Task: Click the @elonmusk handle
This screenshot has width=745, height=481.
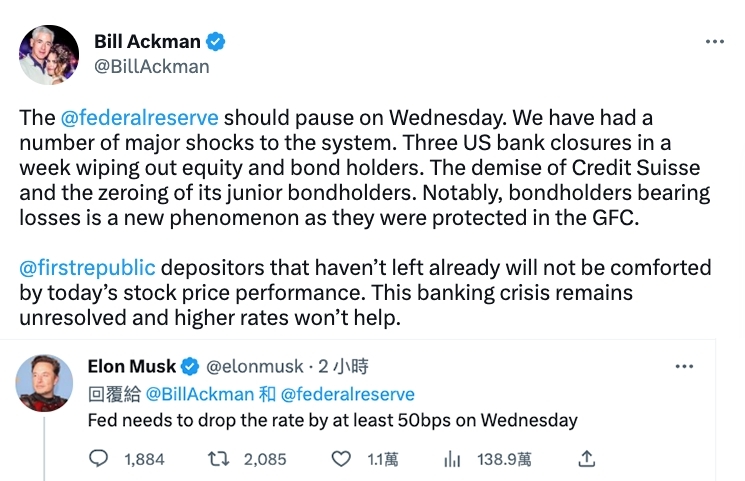Action: pos(253,366)
